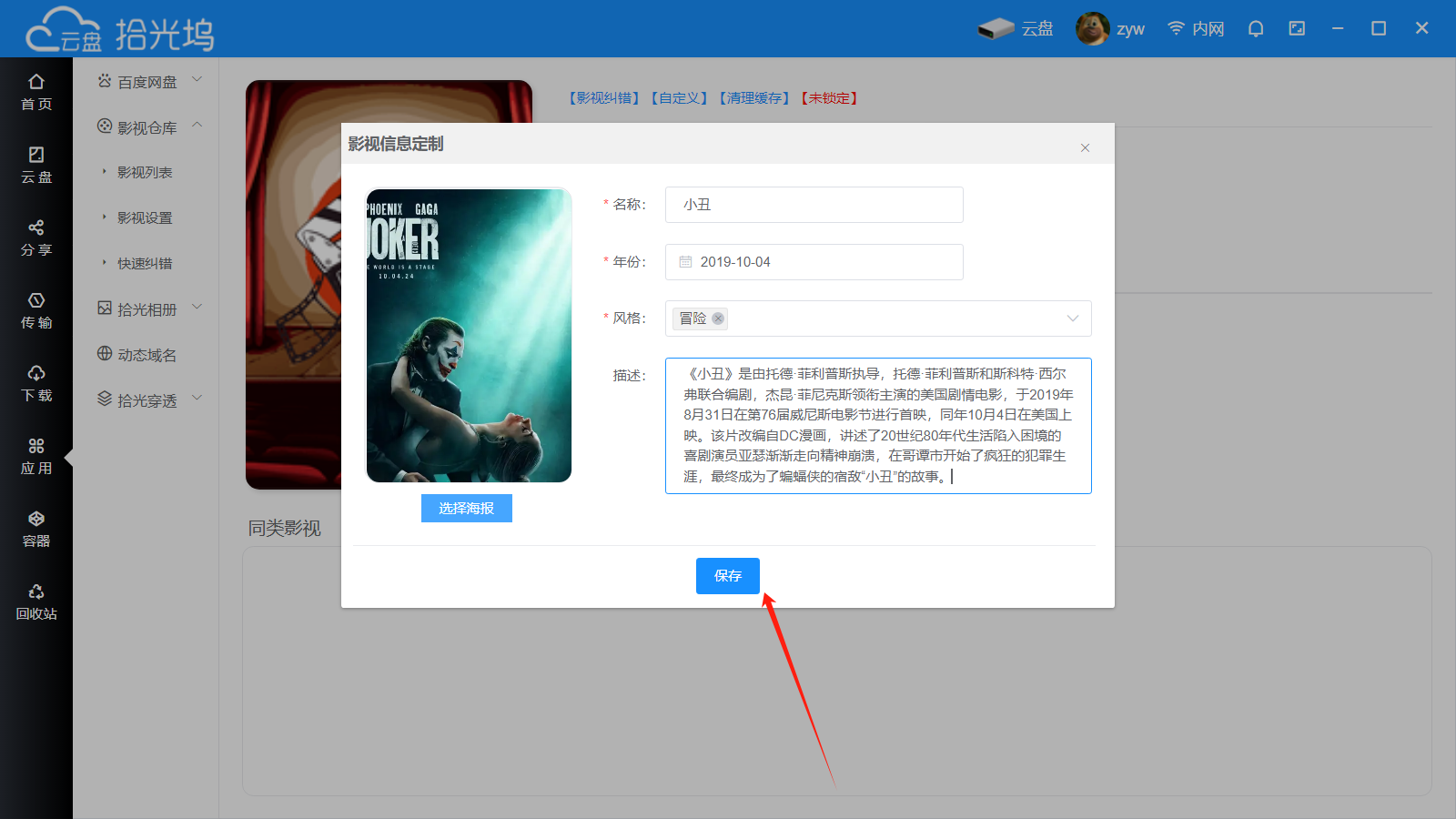
Task: Expand the 百度网盘 menu chevron
Action: 197,80
